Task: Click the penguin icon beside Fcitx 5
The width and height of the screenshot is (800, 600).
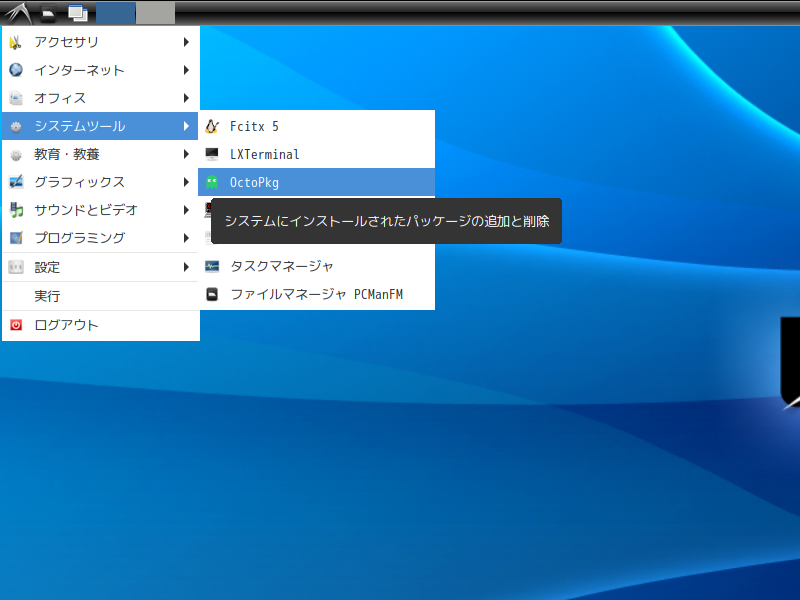Action: (x=212, y=126)
